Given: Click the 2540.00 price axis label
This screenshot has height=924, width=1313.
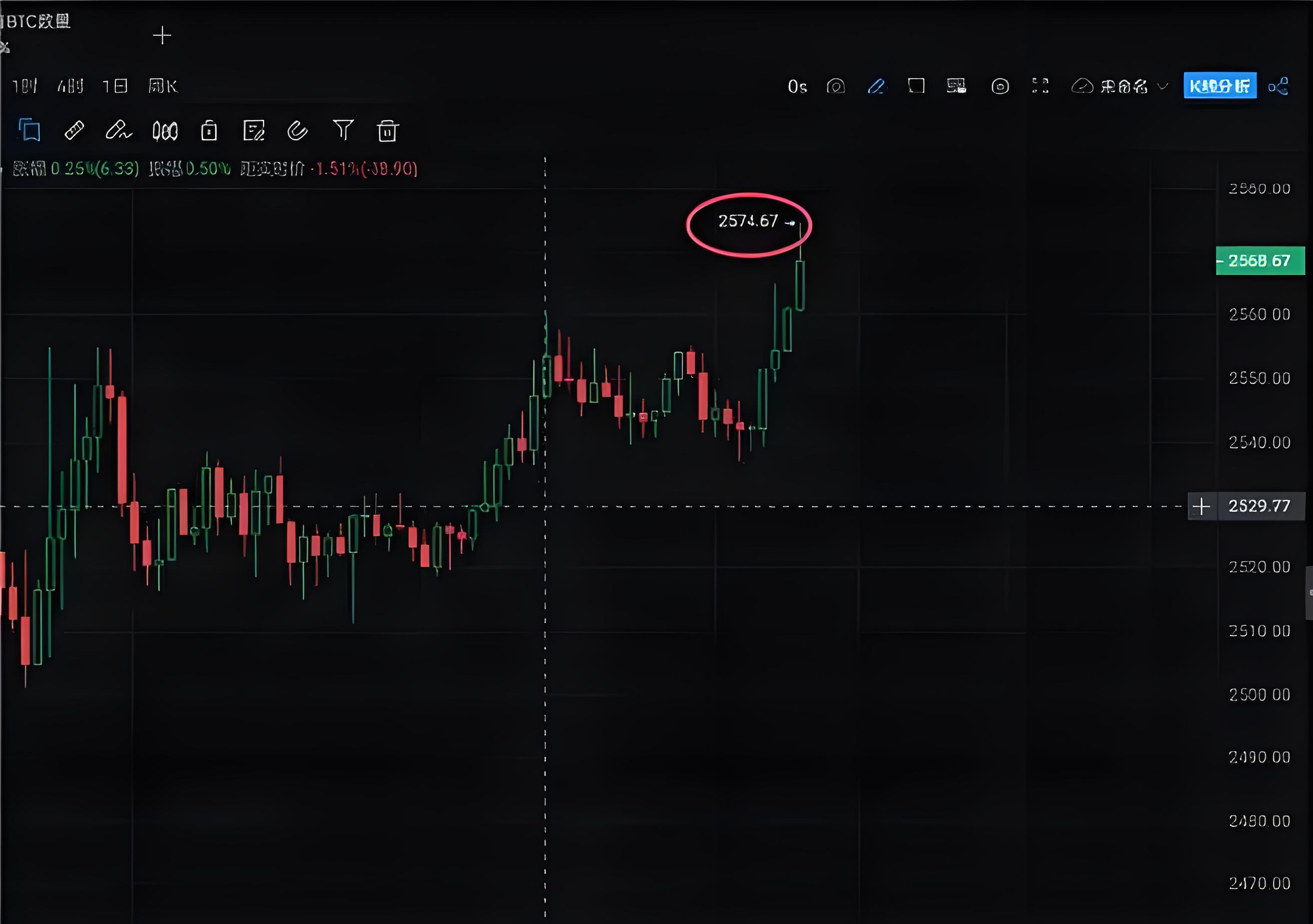Looking at the screenshot, I should coord(1260,442).
